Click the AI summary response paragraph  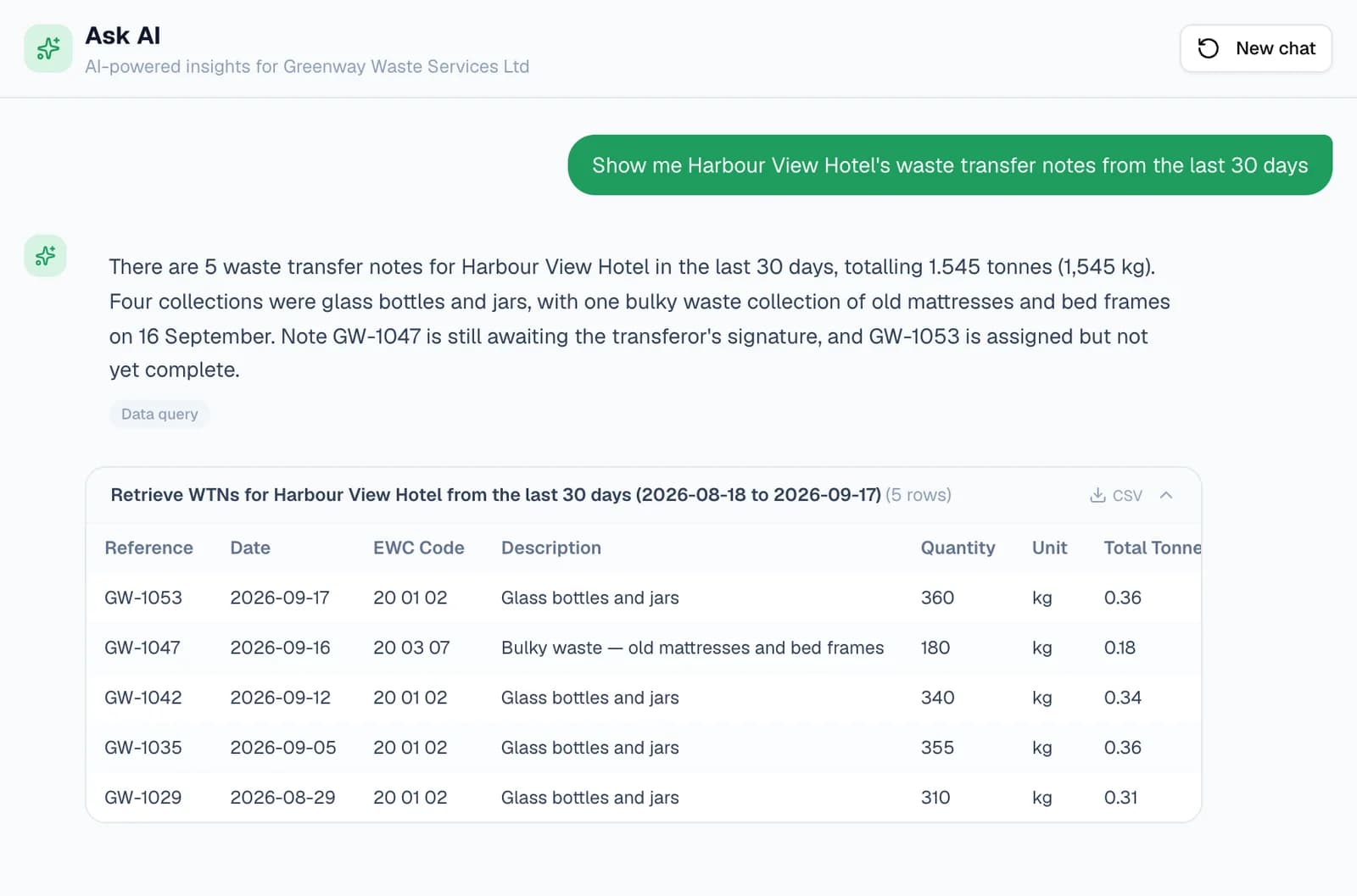639,319
